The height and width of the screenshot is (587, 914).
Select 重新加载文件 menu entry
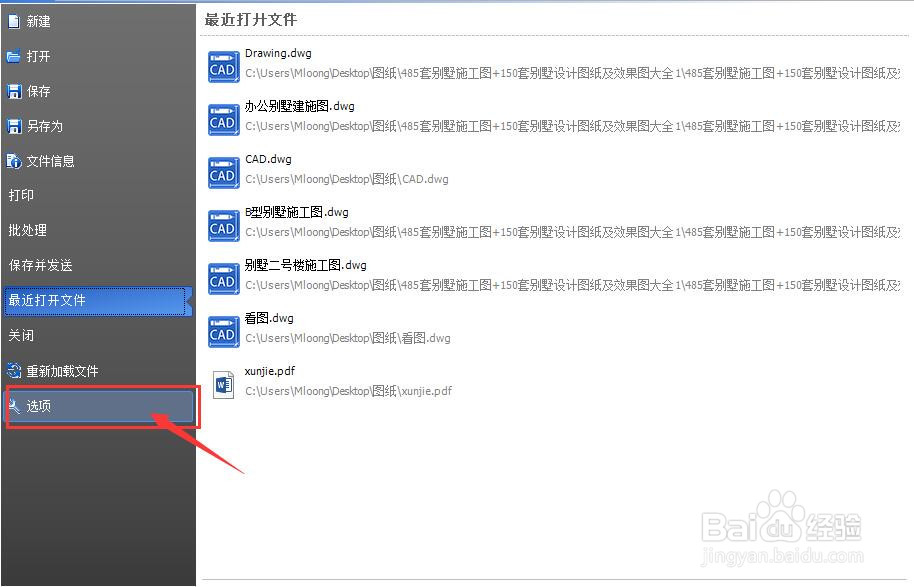pyautogui.click(x=98, y=371)
